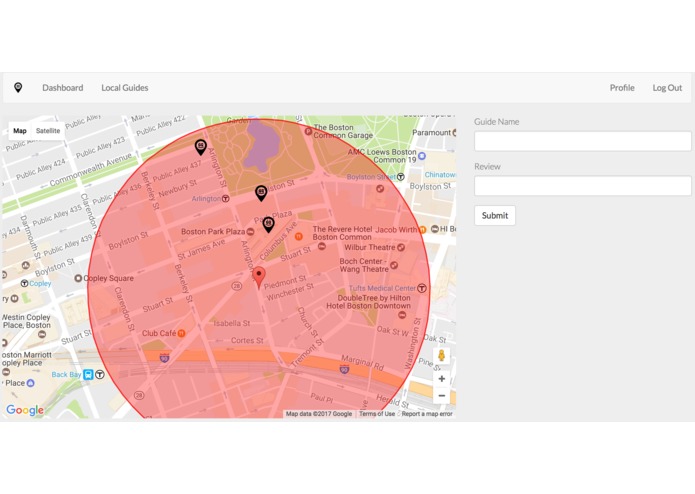
Task: Go to Profile
Action: [622, 88]
